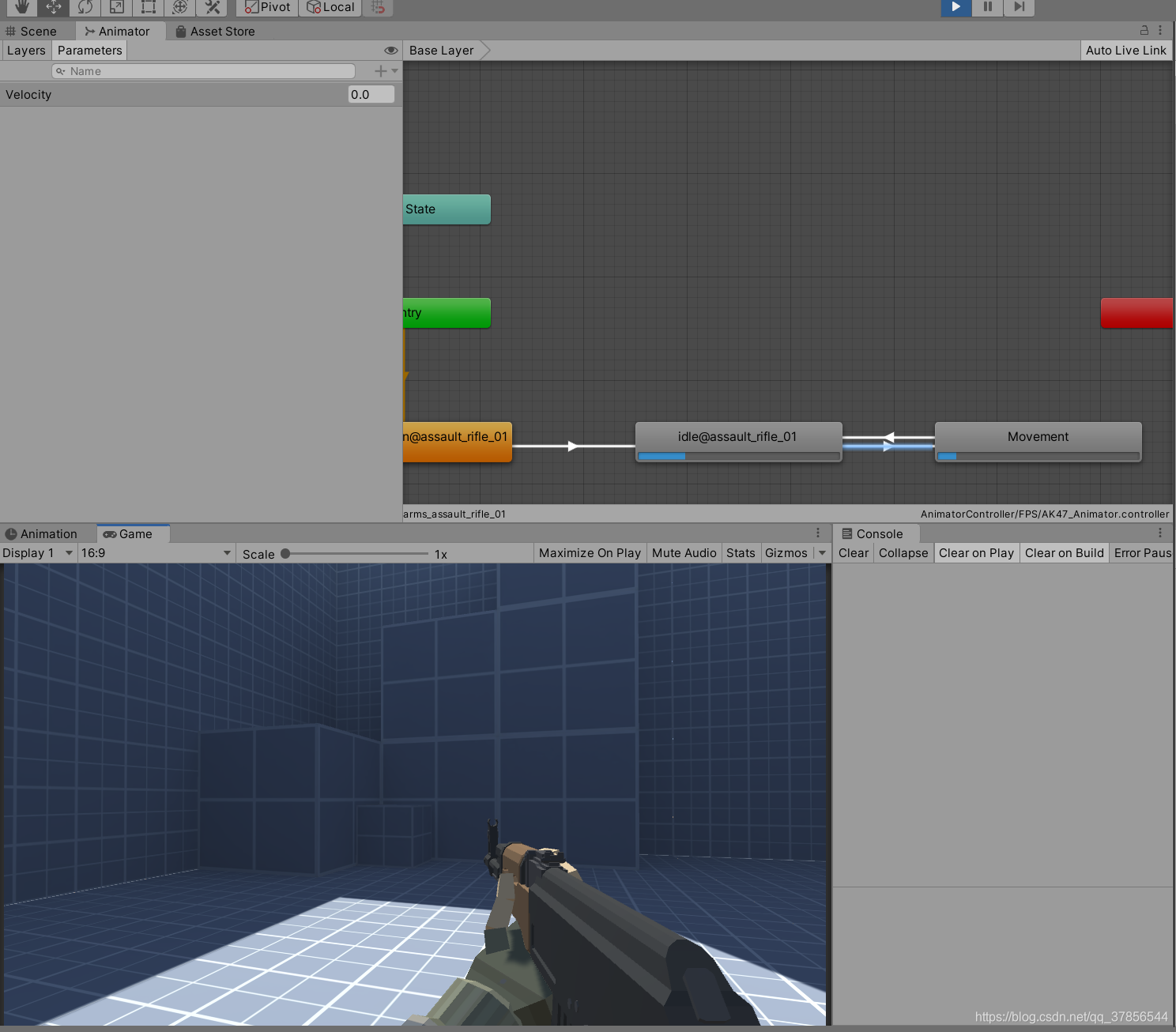Toggle Collapse in console
This screenshot has width=1176, height=1032.
click(903, 553)
